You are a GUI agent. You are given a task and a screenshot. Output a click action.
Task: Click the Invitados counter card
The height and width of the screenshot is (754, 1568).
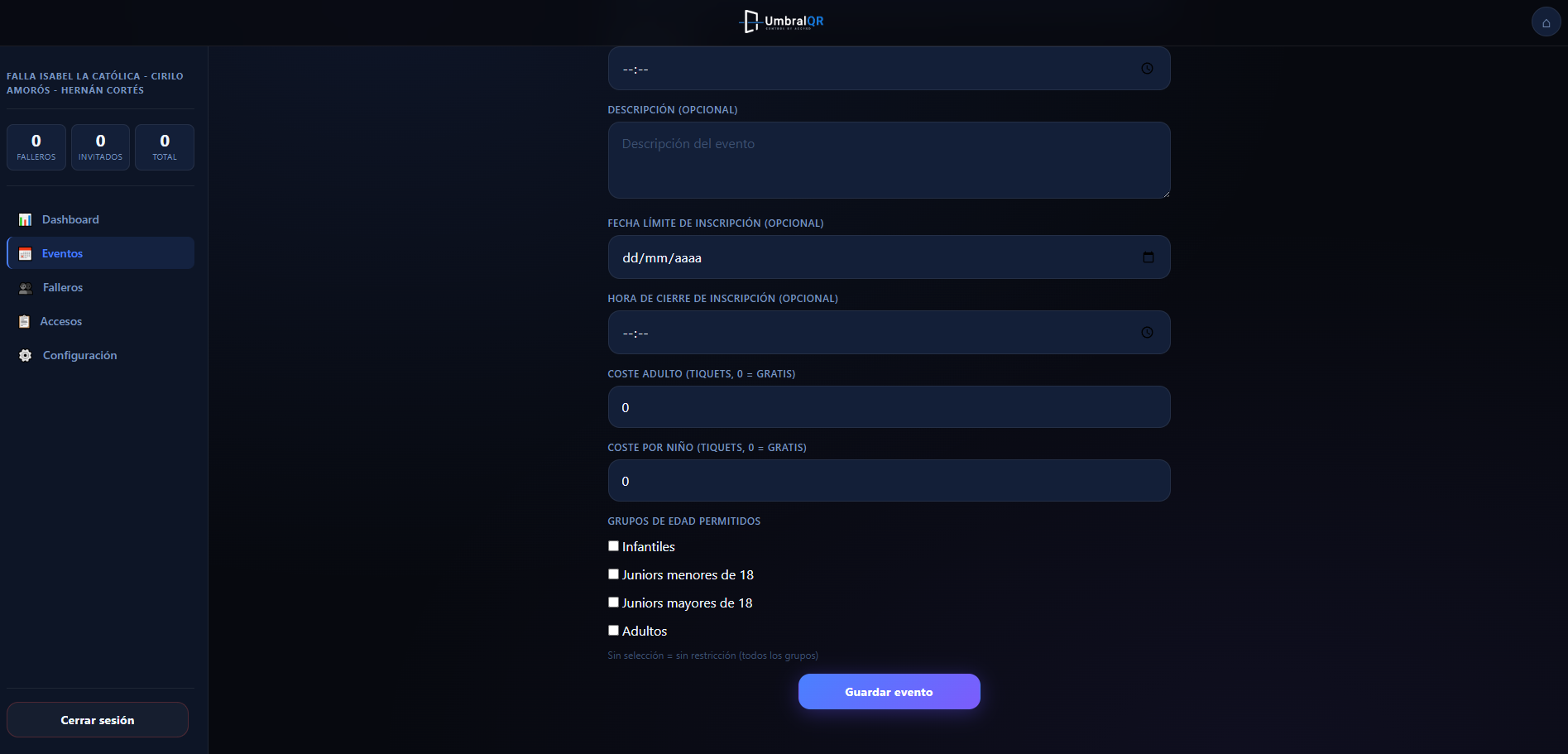100,147
